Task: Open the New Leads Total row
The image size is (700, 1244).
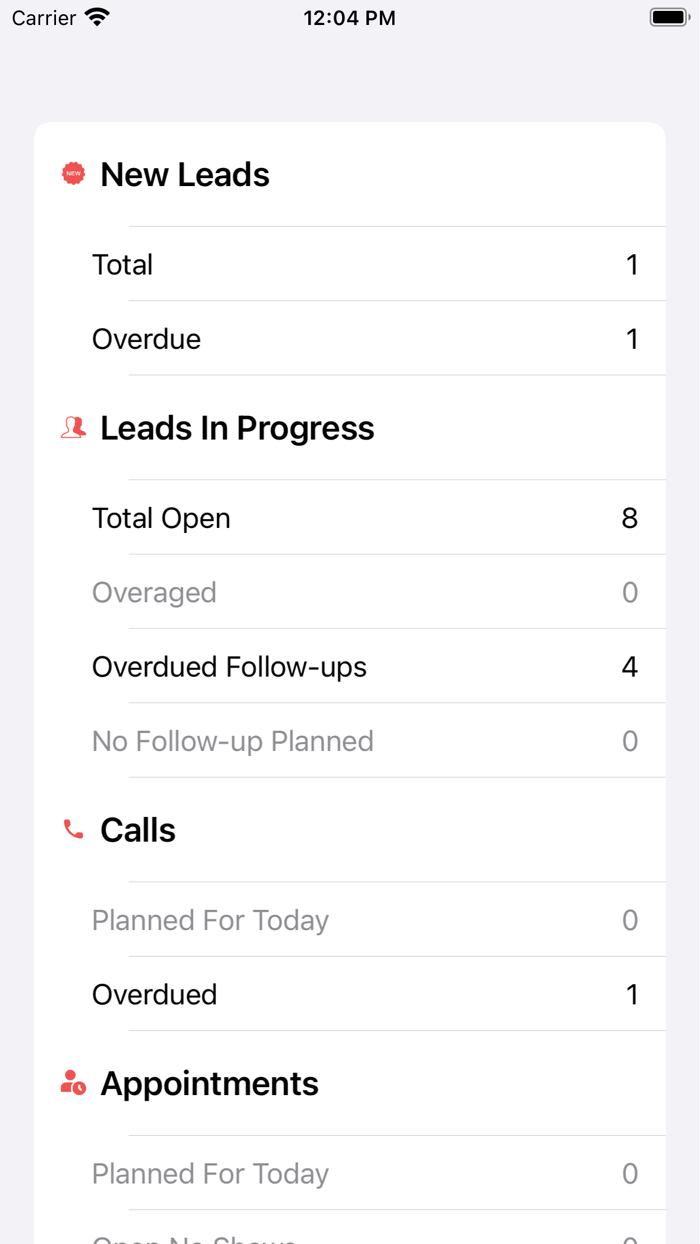Action: (x=364, y=265)
